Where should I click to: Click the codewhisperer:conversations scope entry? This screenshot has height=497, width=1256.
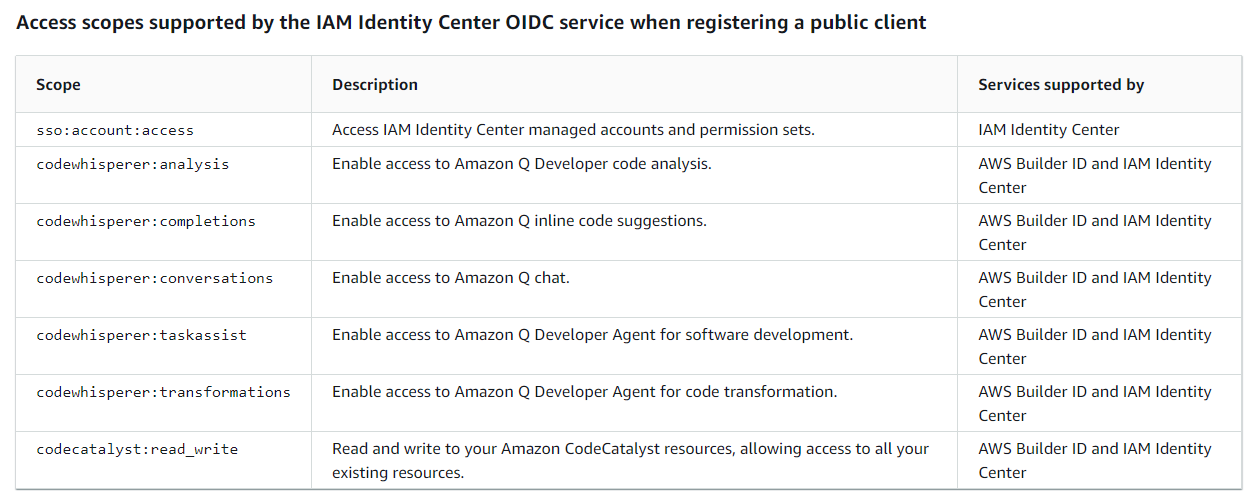pyautogui.click(x=154, y=278)
